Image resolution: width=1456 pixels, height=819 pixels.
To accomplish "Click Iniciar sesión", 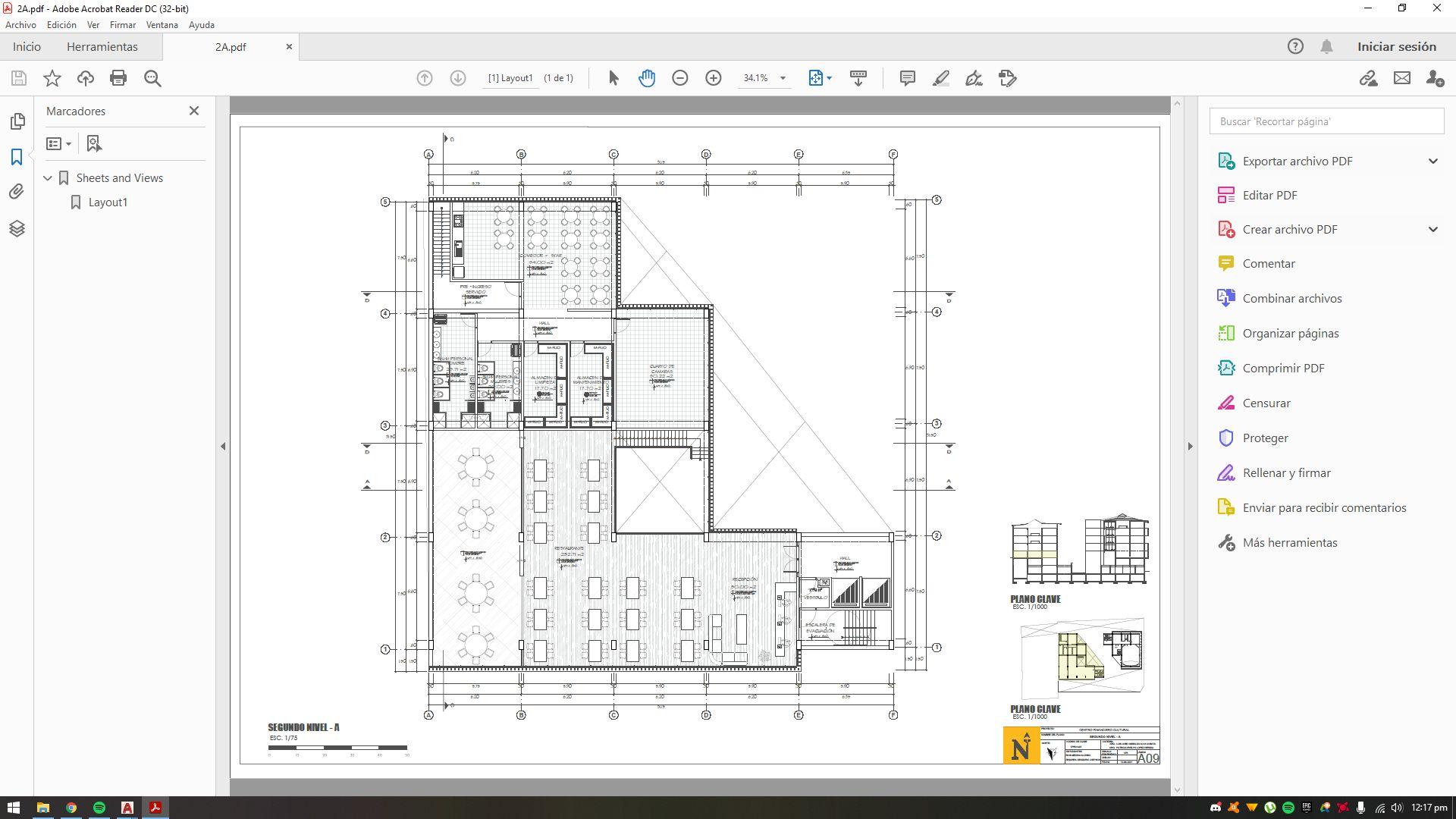I will [x=1396, y=47].
